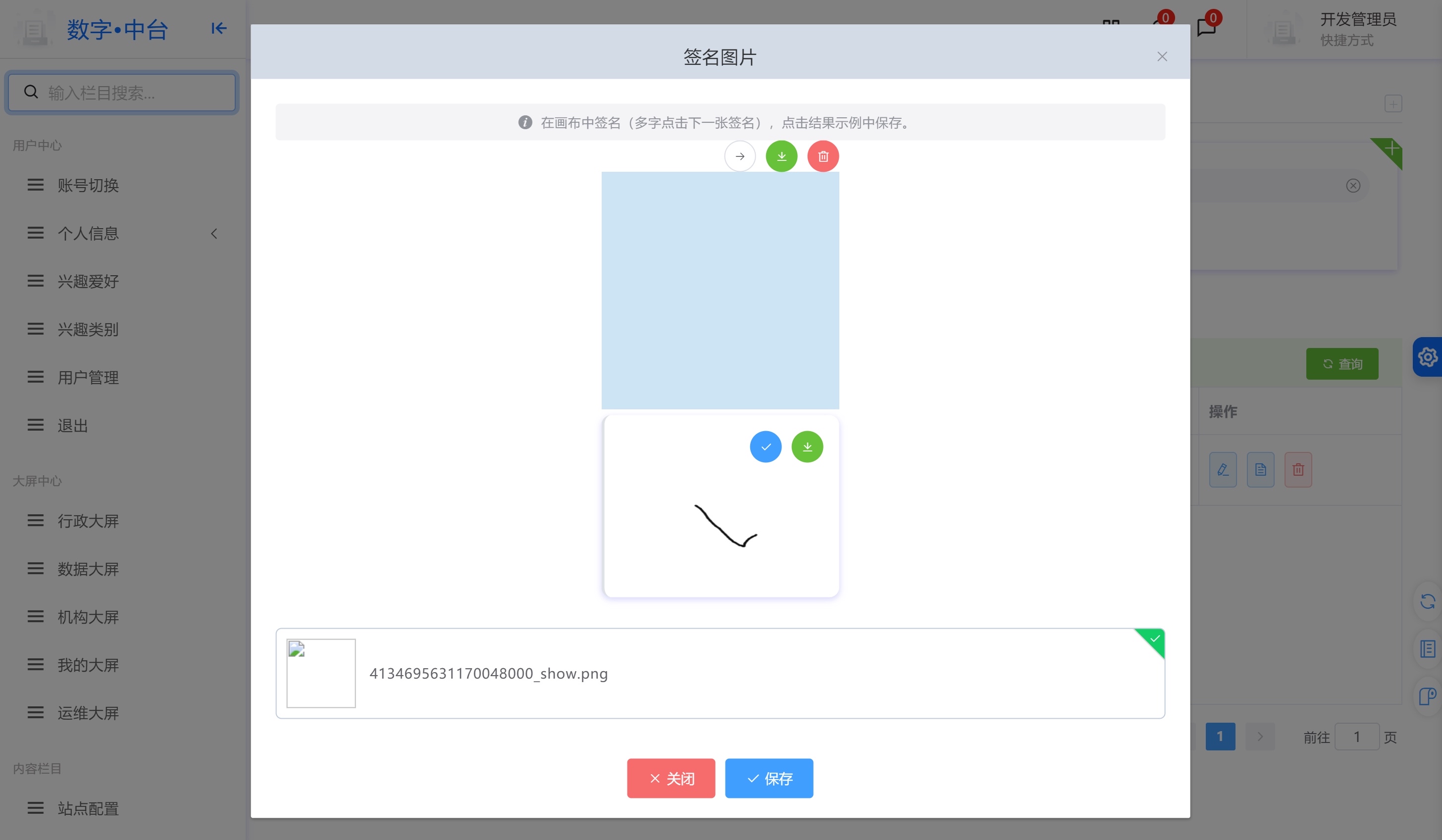
Task: Click the next-page arrow in the pagination
Action: tap(1260, 737)
